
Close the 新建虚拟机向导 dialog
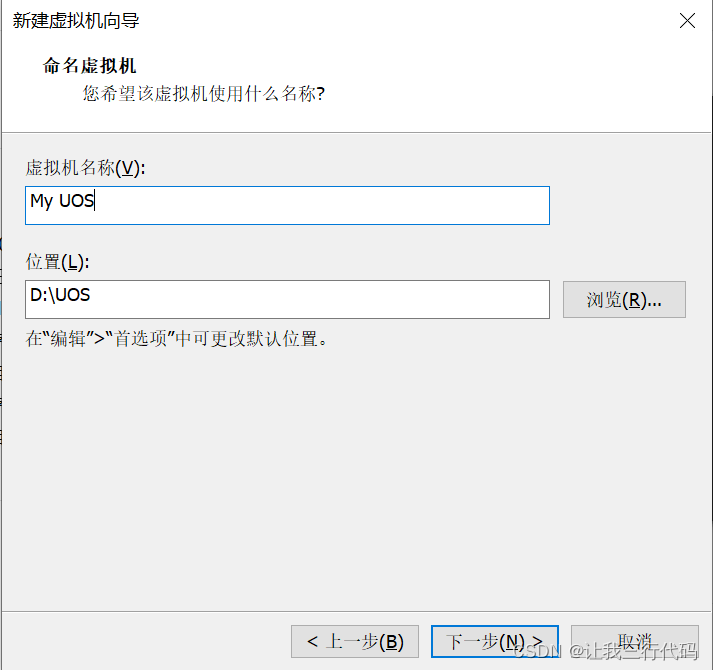click(687, 20)
